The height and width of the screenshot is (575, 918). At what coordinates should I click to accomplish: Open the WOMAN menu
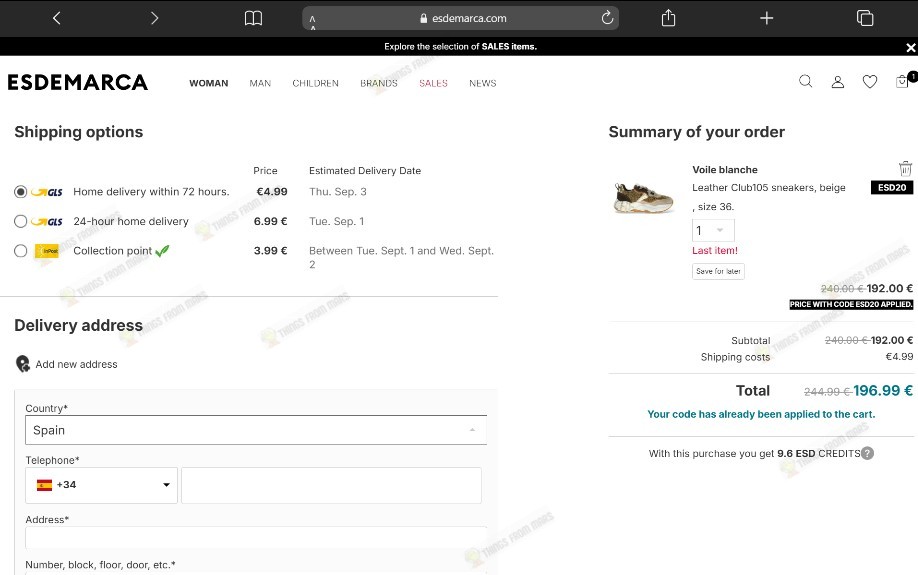pos(208,83)
